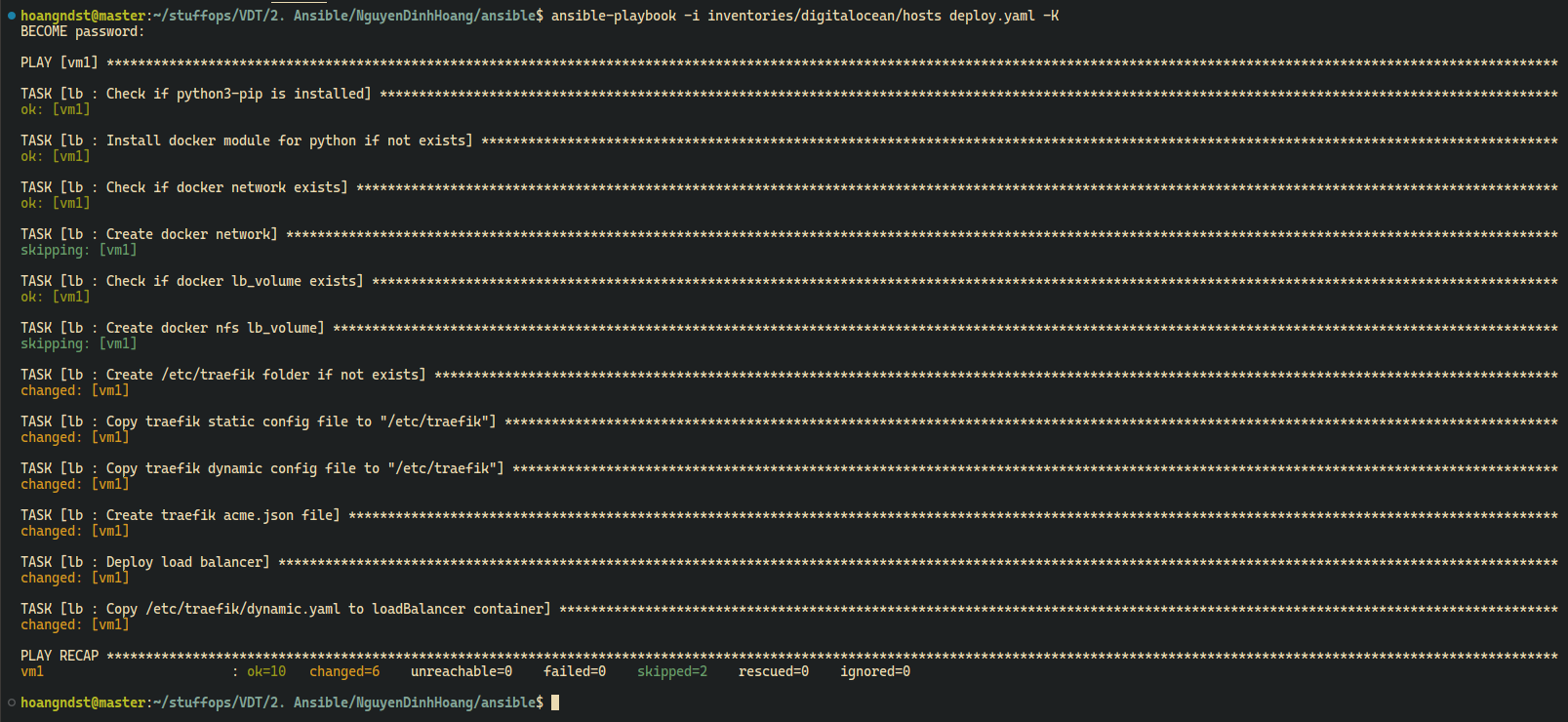Click 'unreachable=0' in the play recap
The width and height of the screenshot is (1568, 722).
coord(462,671)
